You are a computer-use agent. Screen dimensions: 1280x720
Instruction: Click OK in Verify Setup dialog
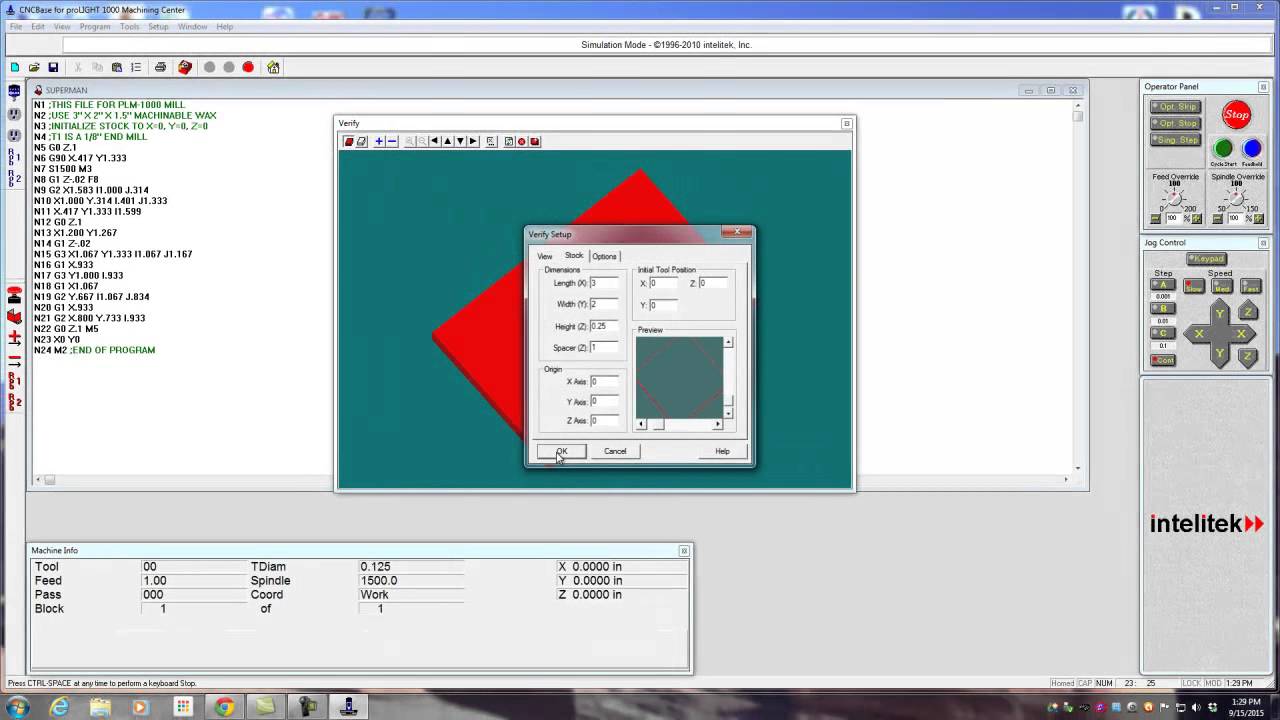click(562, 451)
